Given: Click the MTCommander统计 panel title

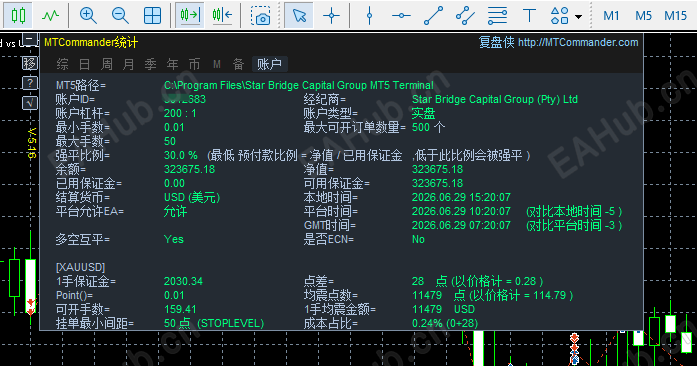Looking at the screenshot, I should point(91,42).
